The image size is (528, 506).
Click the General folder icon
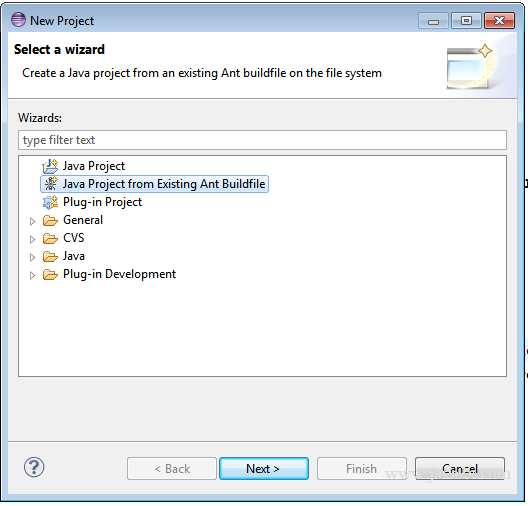click(50, 220)
